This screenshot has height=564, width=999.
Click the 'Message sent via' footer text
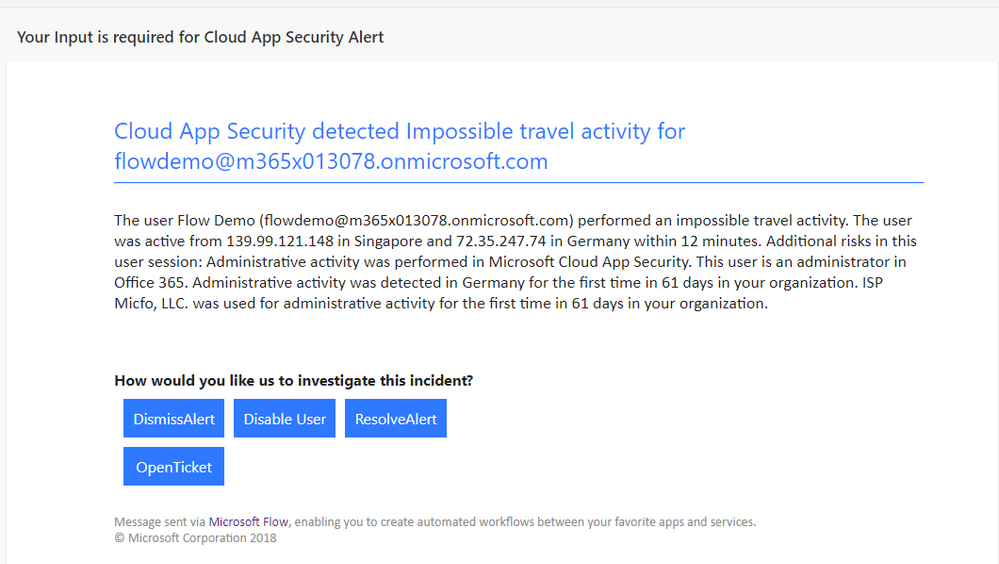(x=159, y=522)
